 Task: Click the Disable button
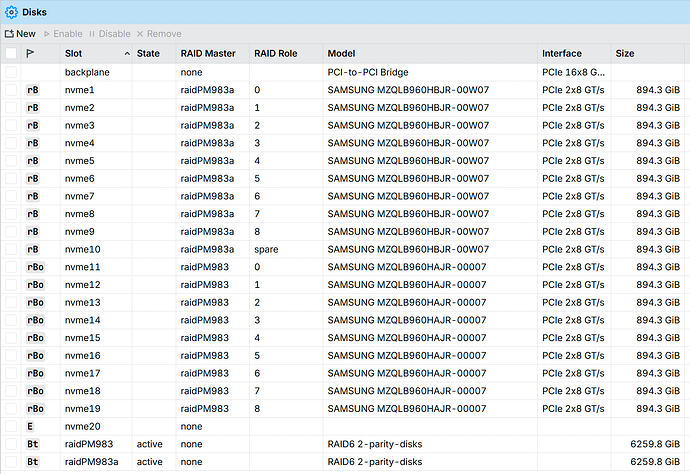pos(110,34)
